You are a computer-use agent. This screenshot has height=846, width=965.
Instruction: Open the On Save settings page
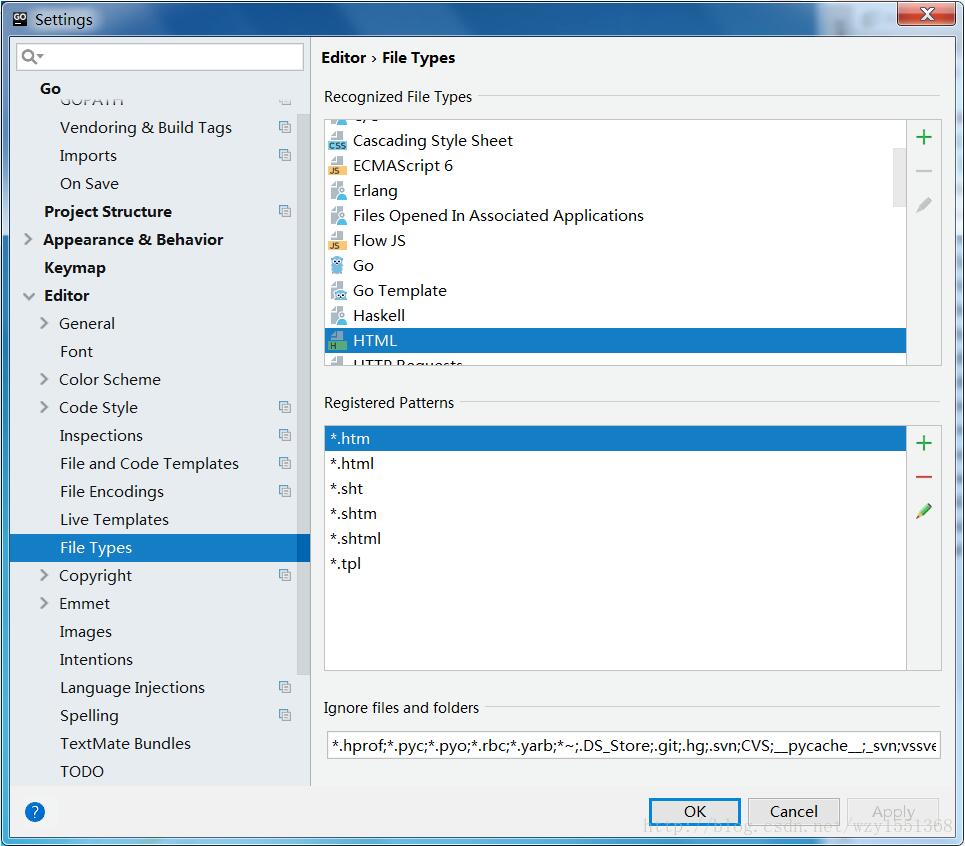89,183
